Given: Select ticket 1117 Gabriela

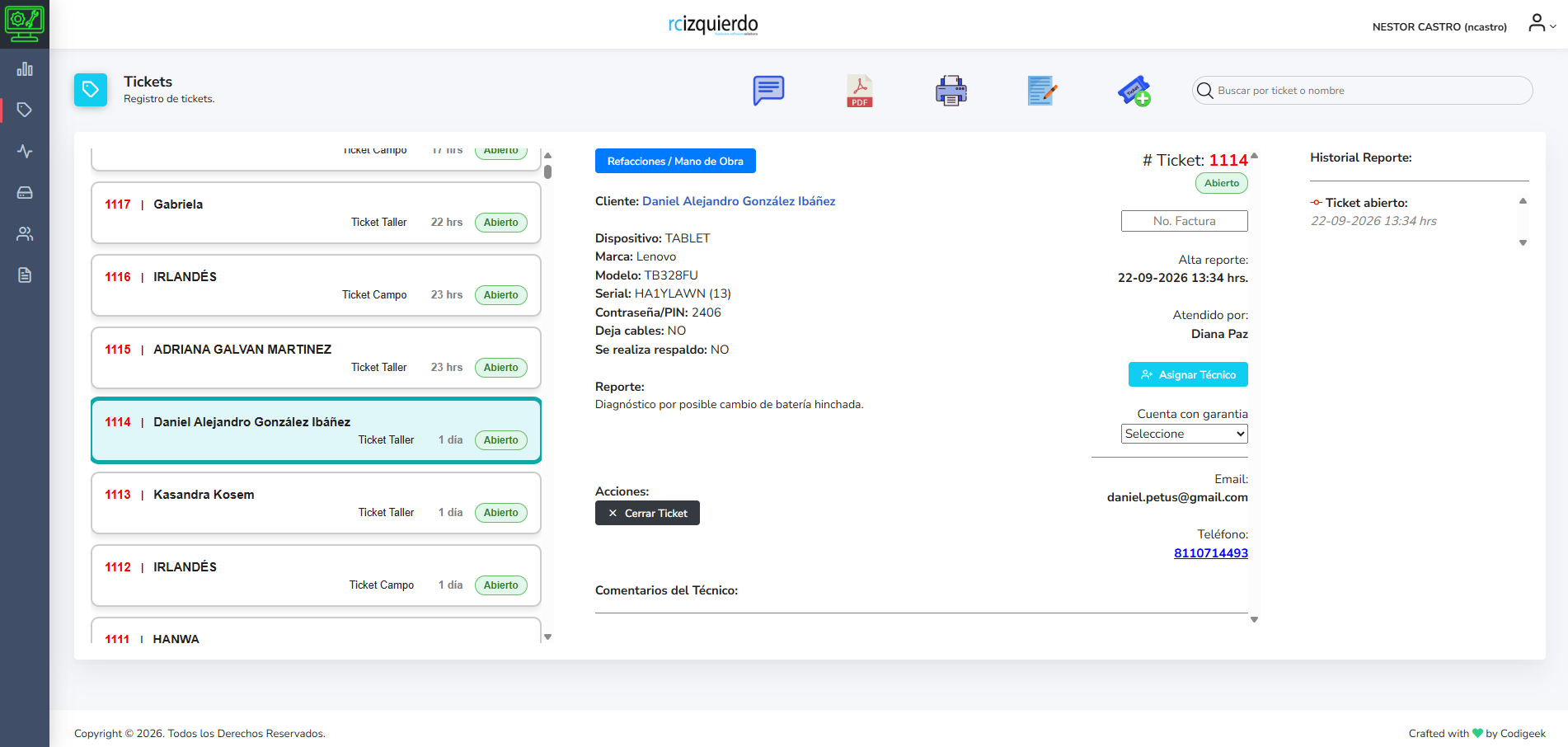Looking at the screenshot, I should coord(316,213).
